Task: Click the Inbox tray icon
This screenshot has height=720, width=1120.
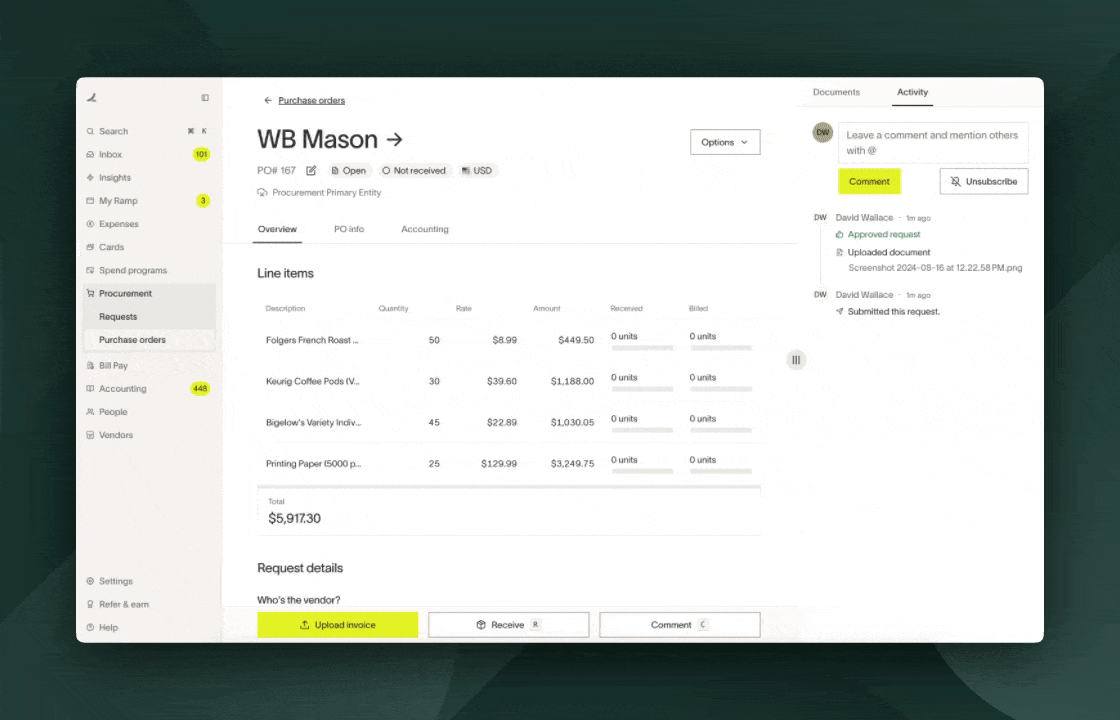Action: pos(90,154)
